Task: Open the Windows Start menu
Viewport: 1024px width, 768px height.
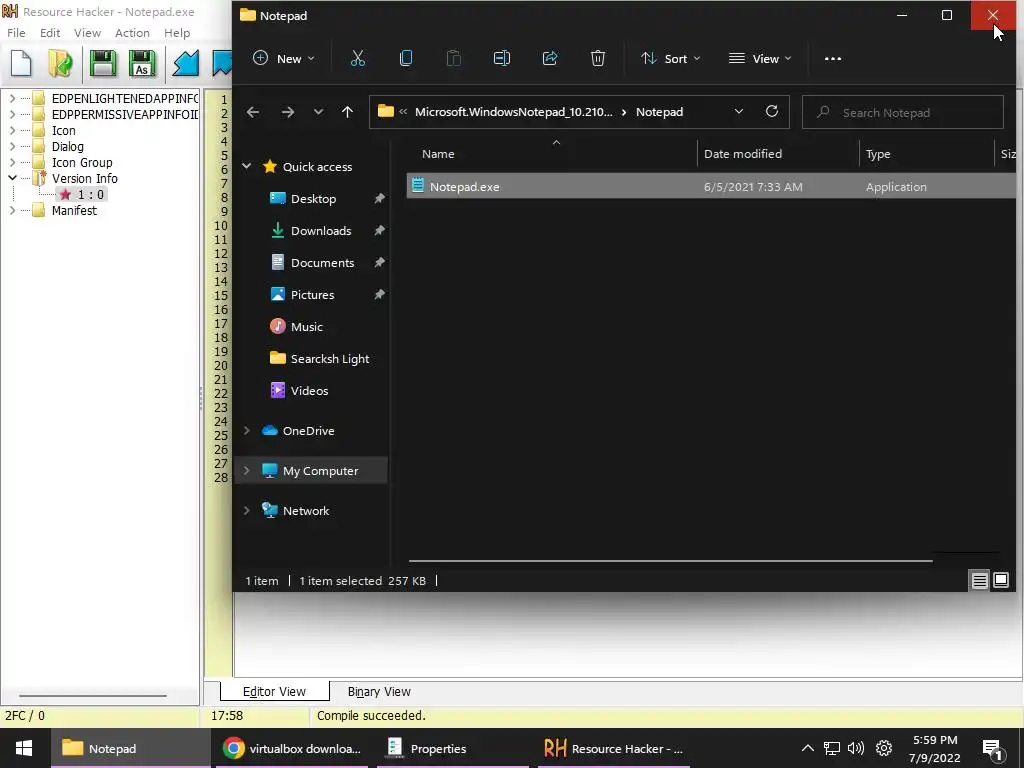Action: click(x=25, y=748)
